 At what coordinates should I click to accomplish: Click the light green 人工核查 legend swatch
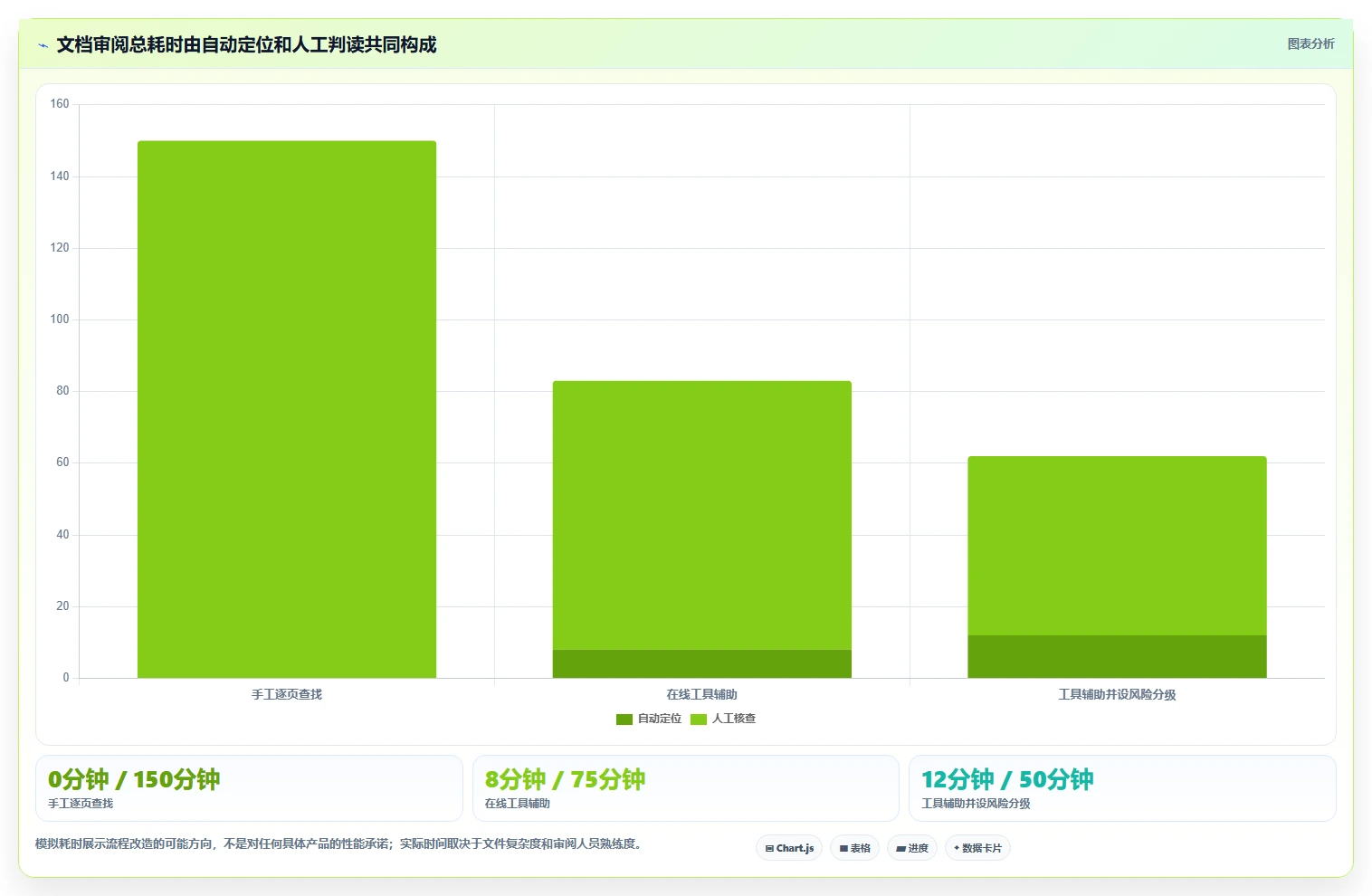(699, 720)
